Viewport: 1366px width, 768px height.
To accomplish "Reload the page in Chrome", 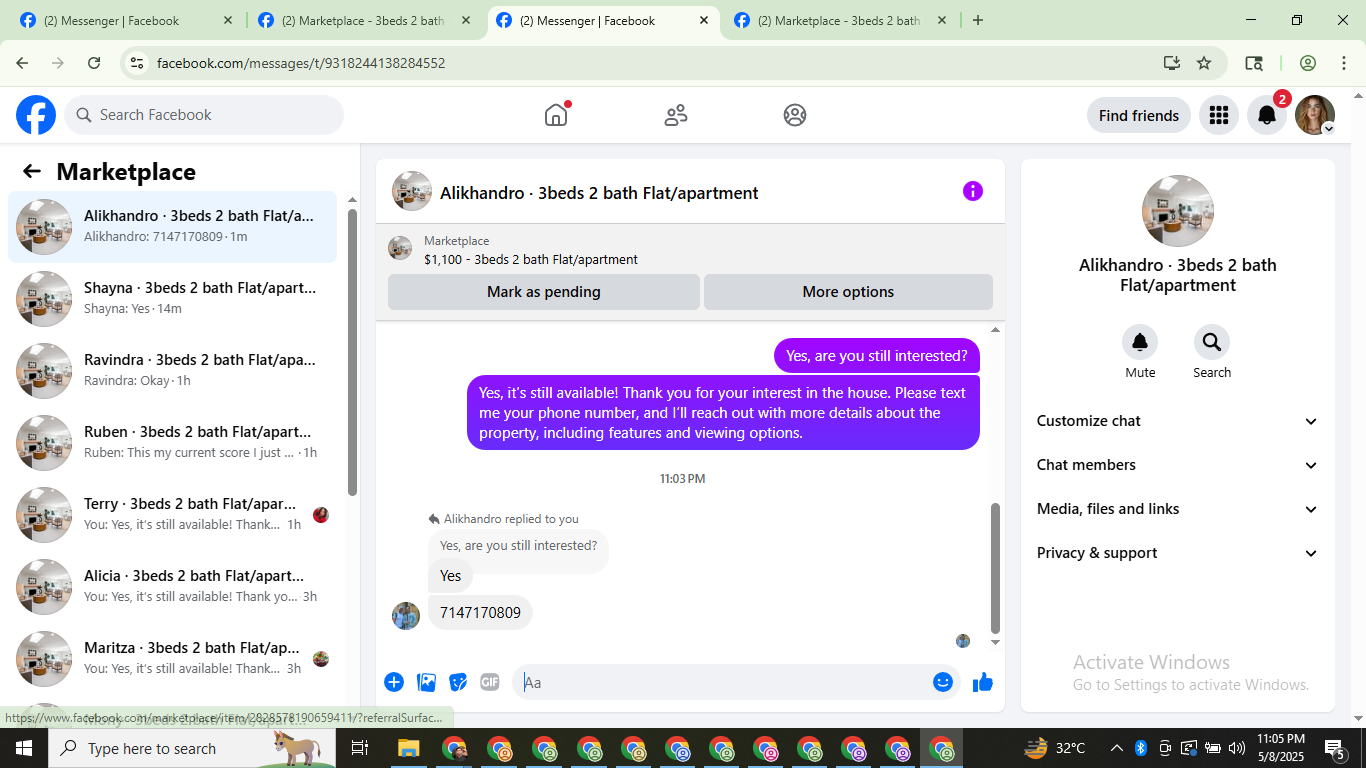I will click(x=94, y=63).
